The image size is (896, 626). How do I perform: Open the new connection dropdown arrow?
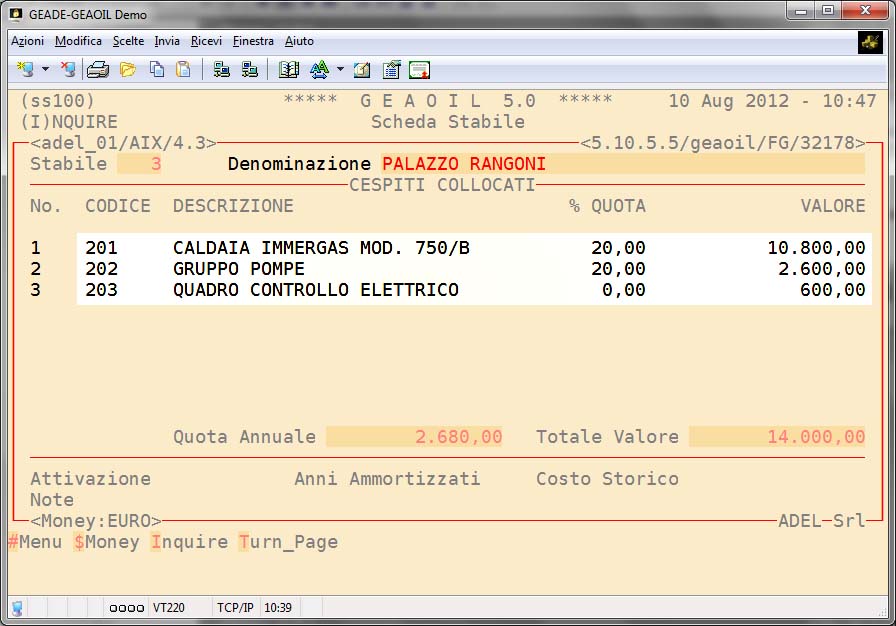click(x=45, y=70)
